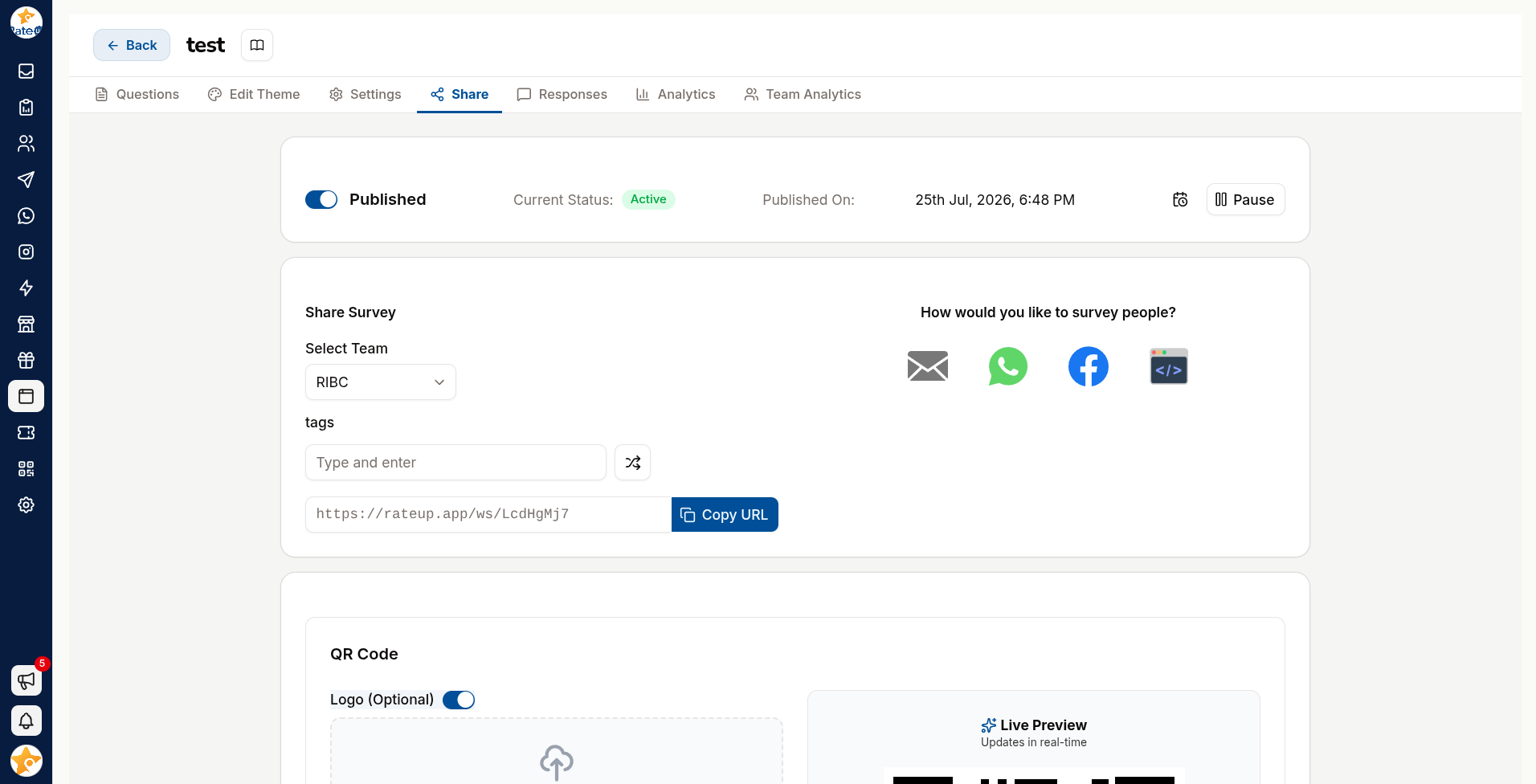The height and width of the screenshot is (784, 1536).
Task: Click the Pause button
Action: 1245,199
